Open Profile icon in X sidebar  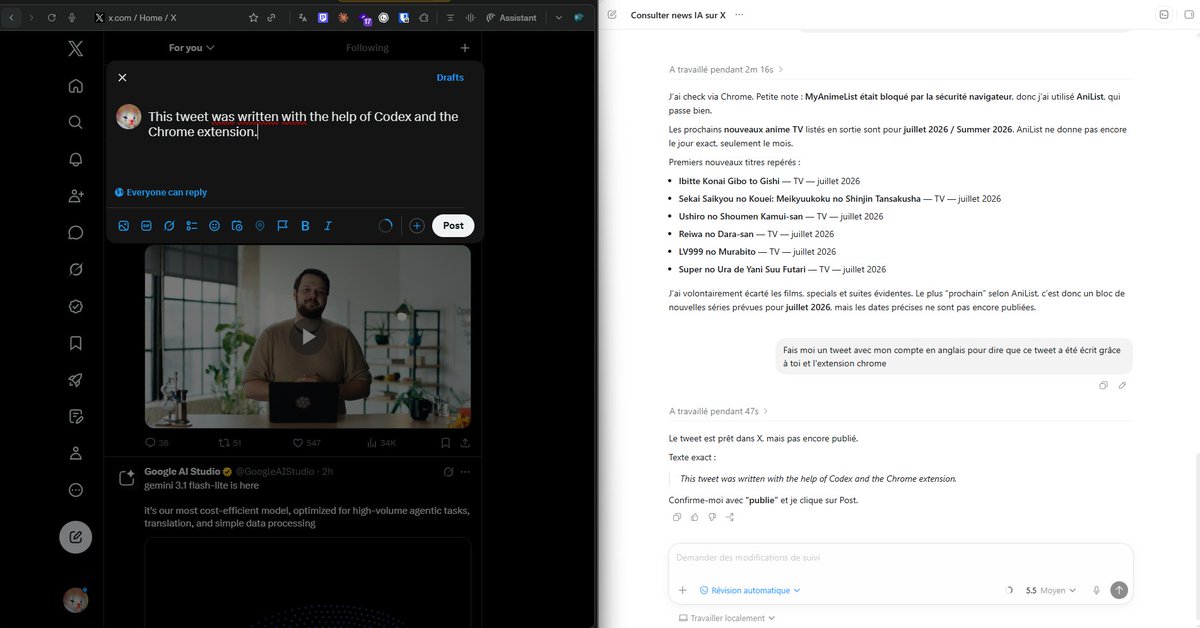pos(76,453)
